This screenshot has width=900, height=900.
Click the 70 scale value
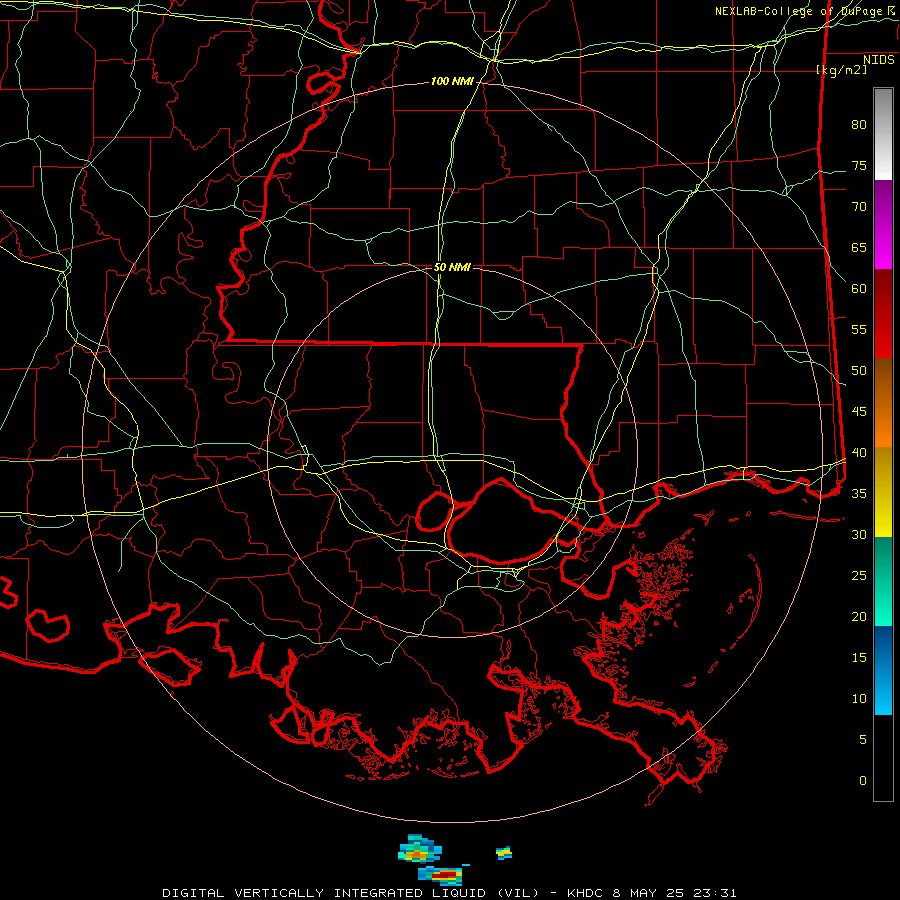(859, 207)
